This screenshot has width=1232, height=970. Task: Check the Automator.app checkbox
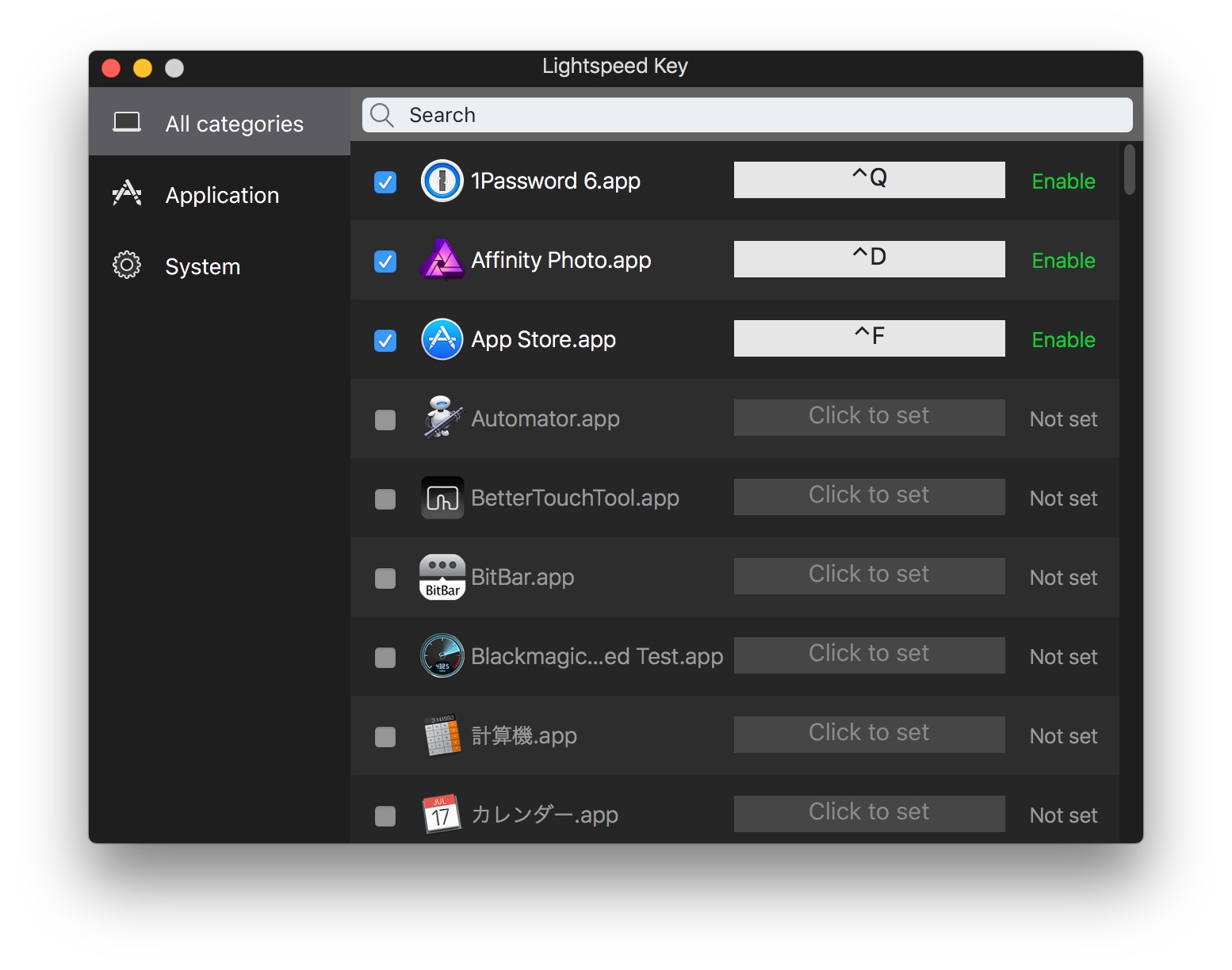(385, 420)
